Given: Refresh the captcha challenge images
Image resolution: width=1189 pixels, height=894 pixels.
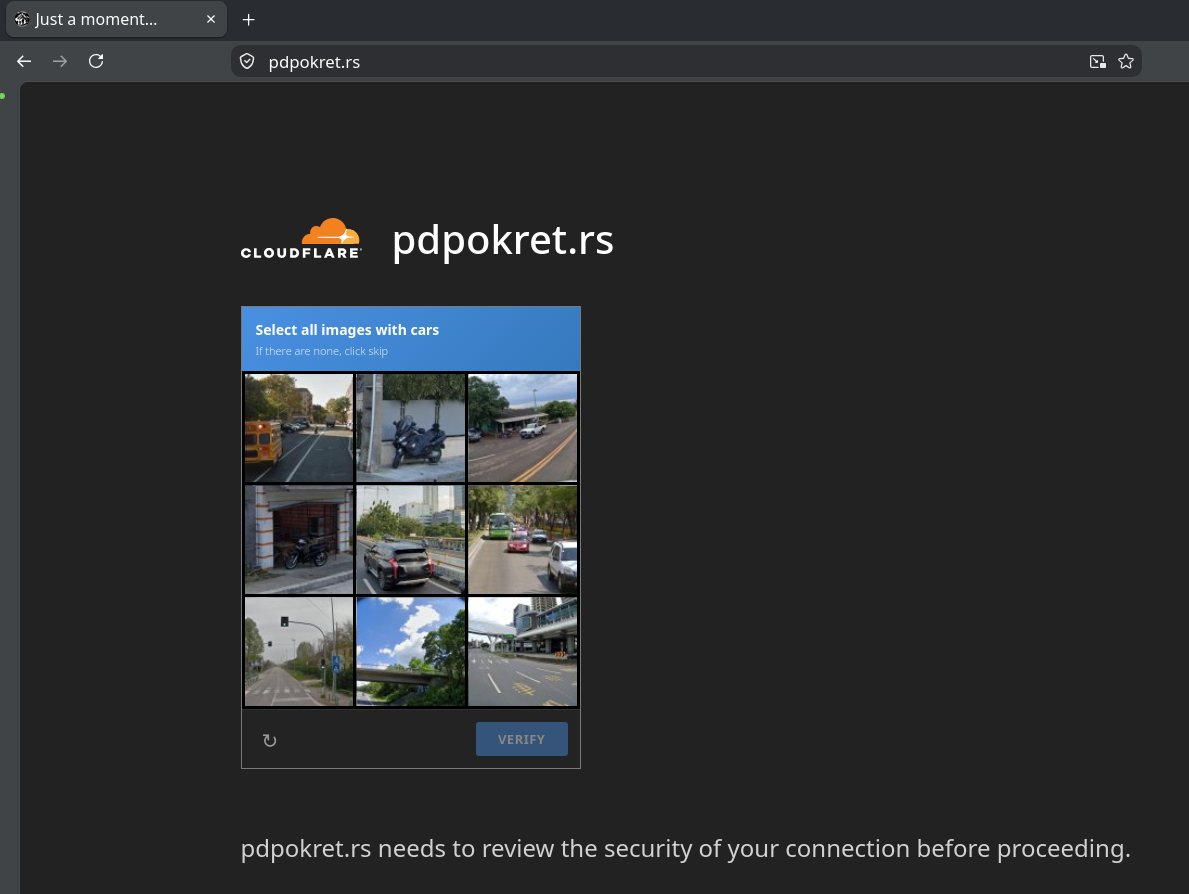Looking at the screenshot, I should (x=269, y=740).
